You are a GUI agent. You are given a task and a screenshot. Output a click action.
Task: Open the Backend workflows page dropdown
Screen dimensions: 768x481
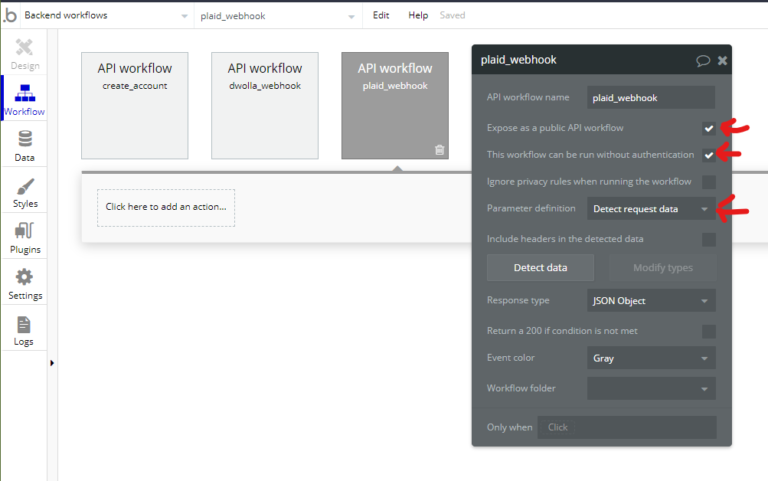[106, 16]
